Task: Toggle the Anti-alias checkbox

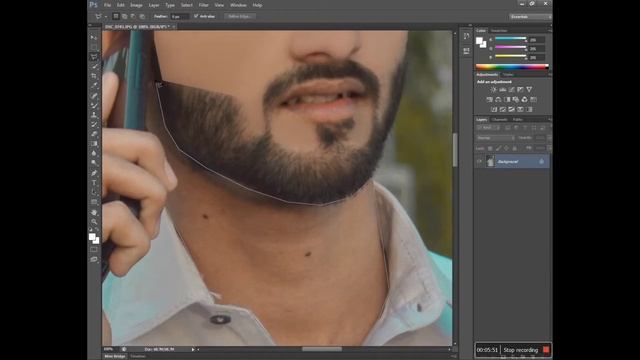Action: click(x=196, y=16)
